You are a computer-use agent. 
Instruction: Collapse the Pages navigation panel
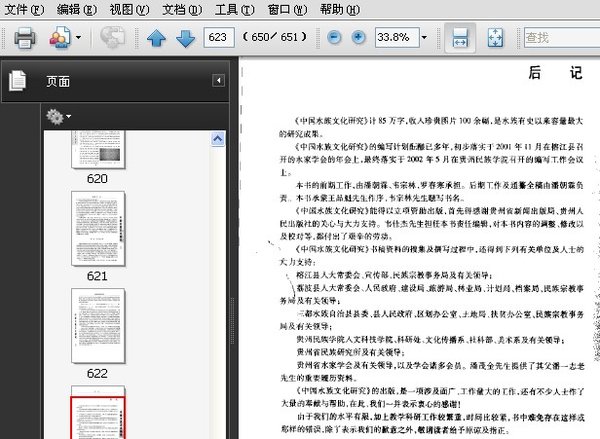coord(218,81)
